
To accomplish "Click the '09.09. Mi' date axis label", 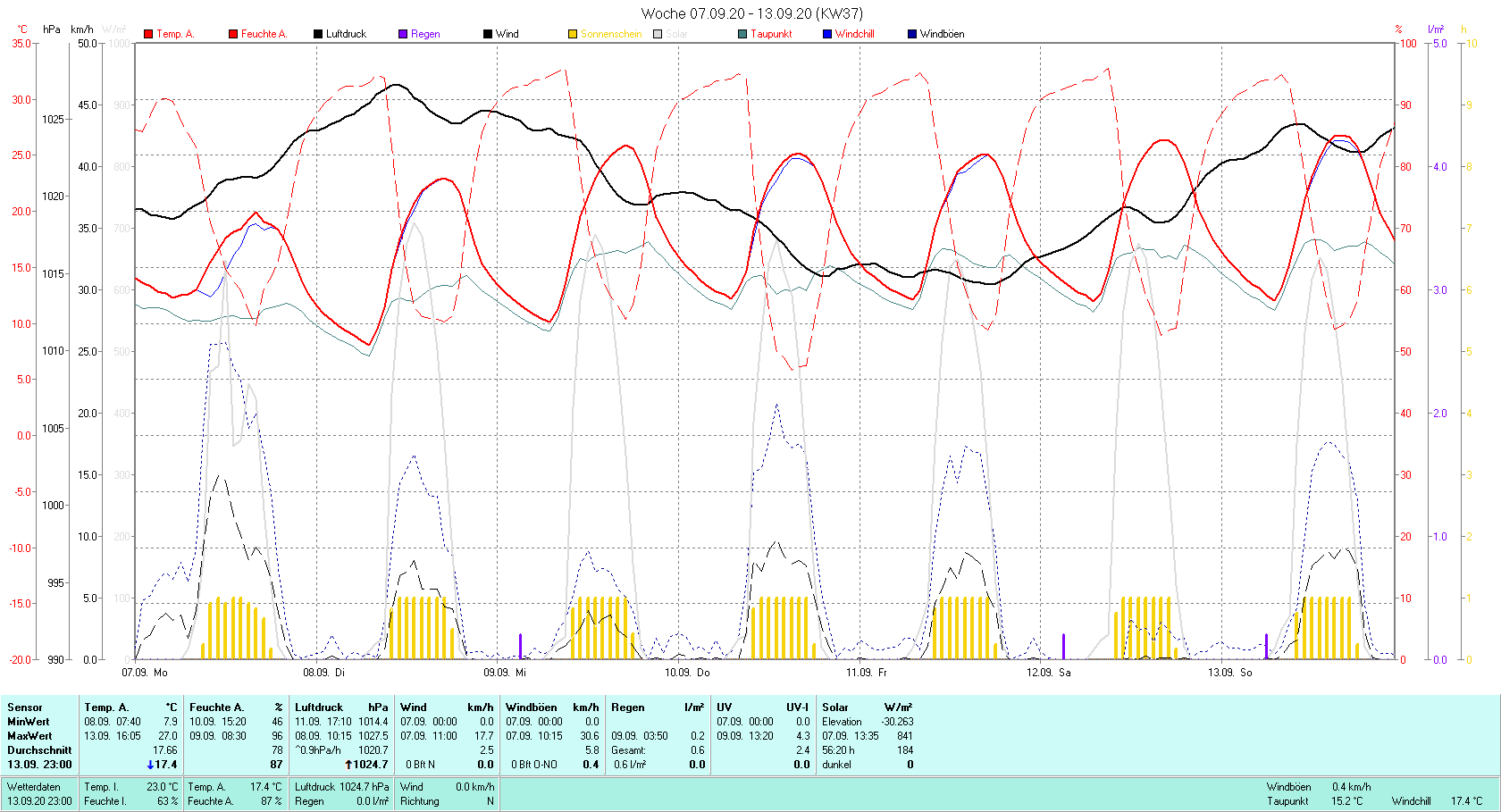I will pos(505,672).
